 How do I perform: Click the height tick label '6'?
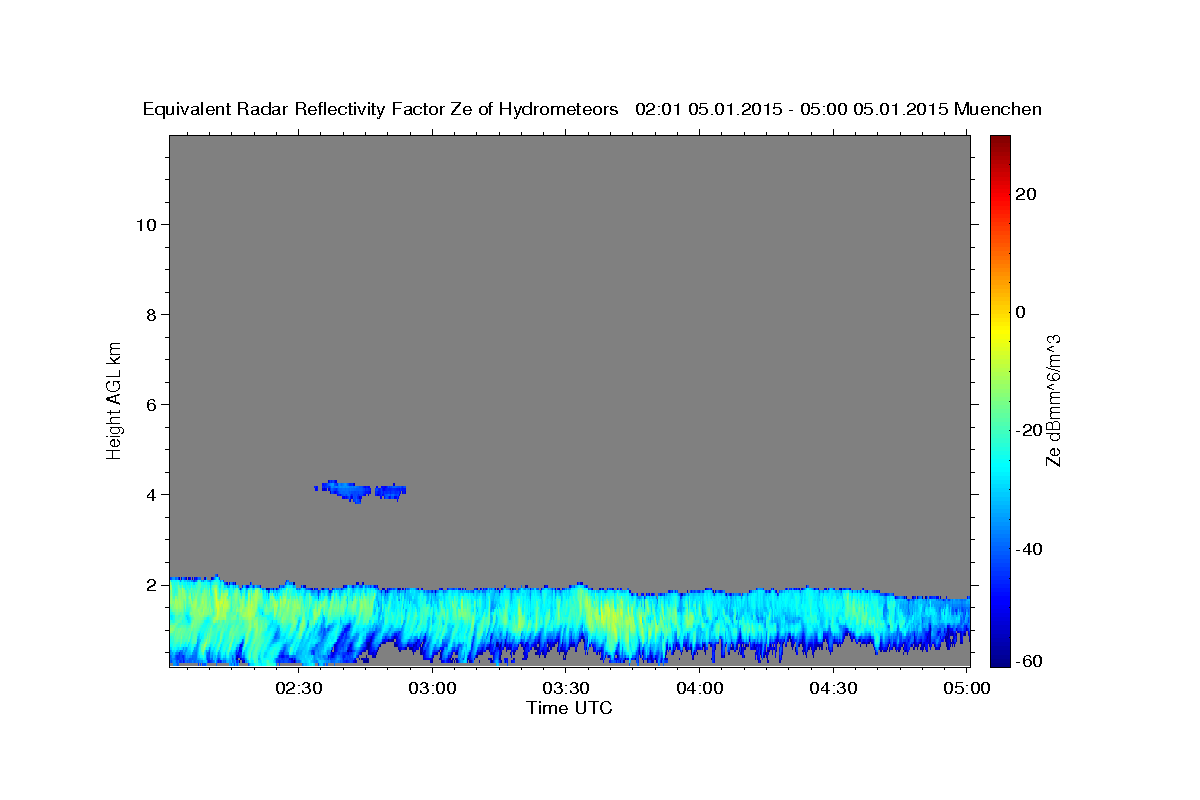[x=151, y=404]
